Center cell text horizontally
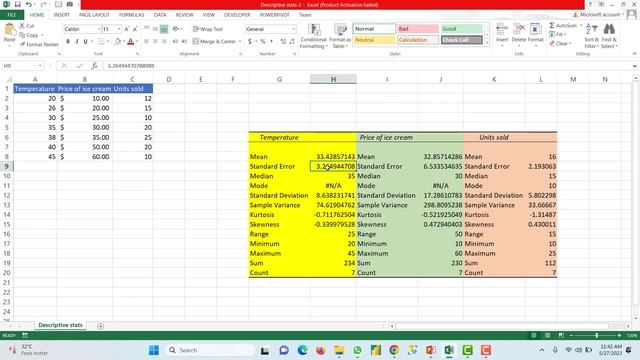Image resolution: width=640 pixels, height=360 pixels. point(155,41)
